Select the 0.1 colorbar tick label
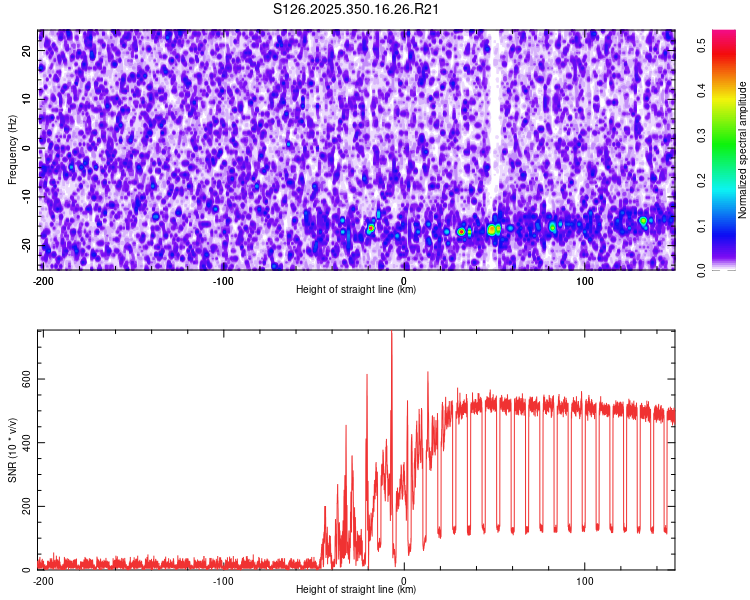The image size is (750, 600). pyautogui.click(x=702, y=225)
